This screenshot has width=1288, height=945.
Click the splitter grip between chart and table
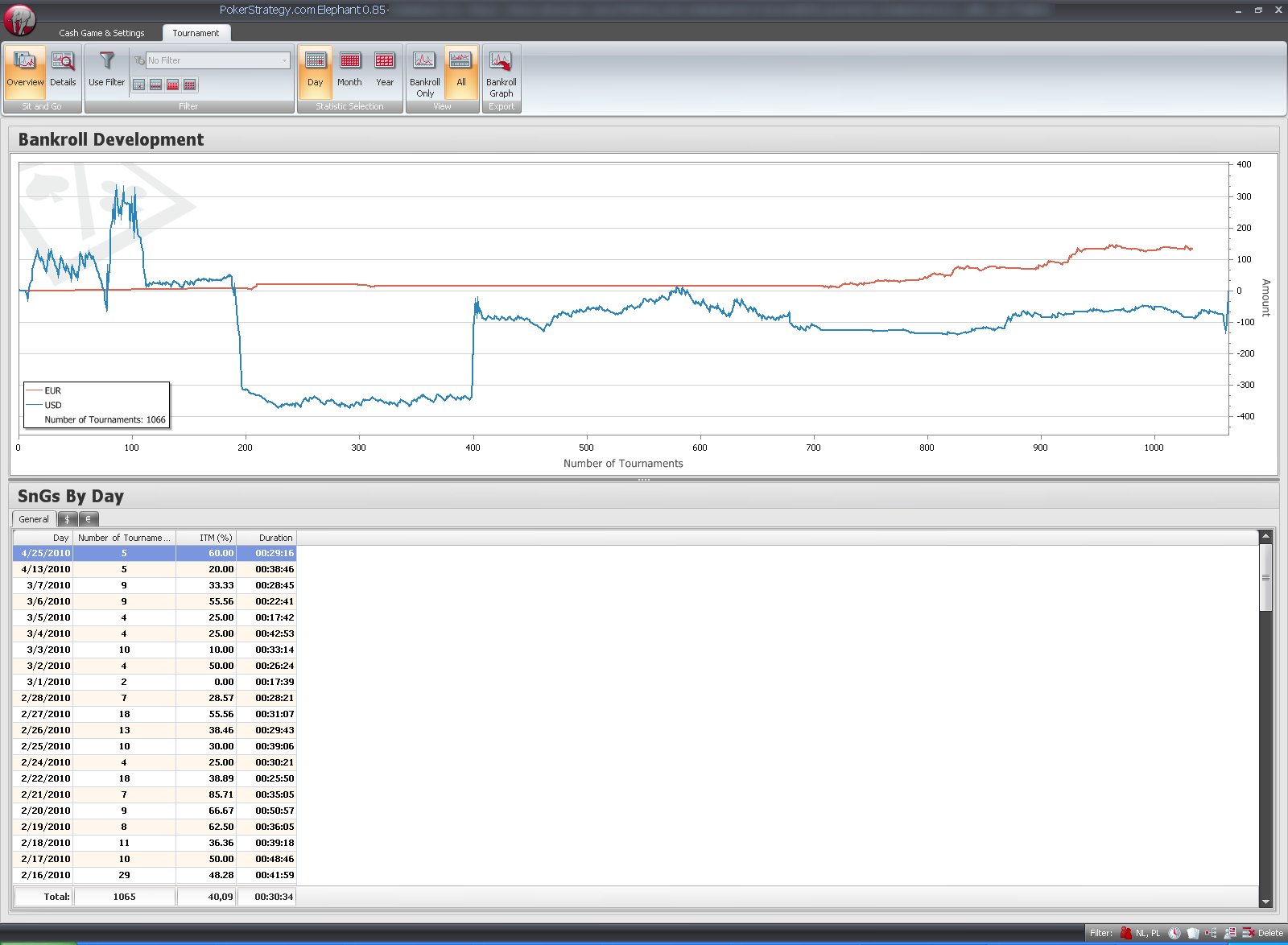(644, 480)
